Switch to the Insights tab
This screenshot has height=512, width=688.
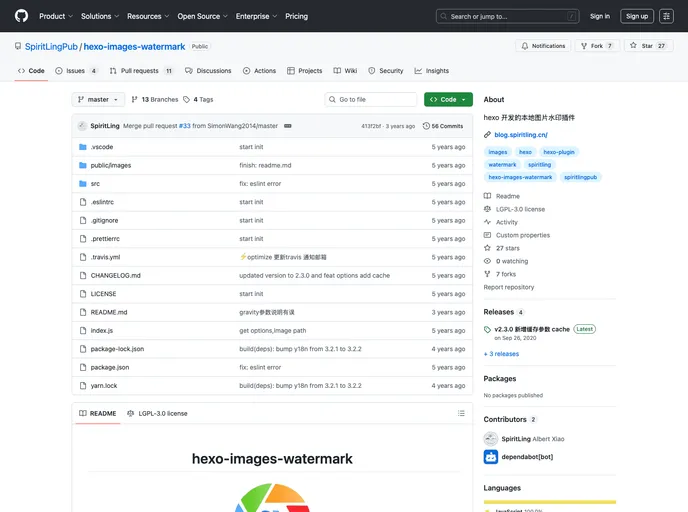click(x=432, y=71)
